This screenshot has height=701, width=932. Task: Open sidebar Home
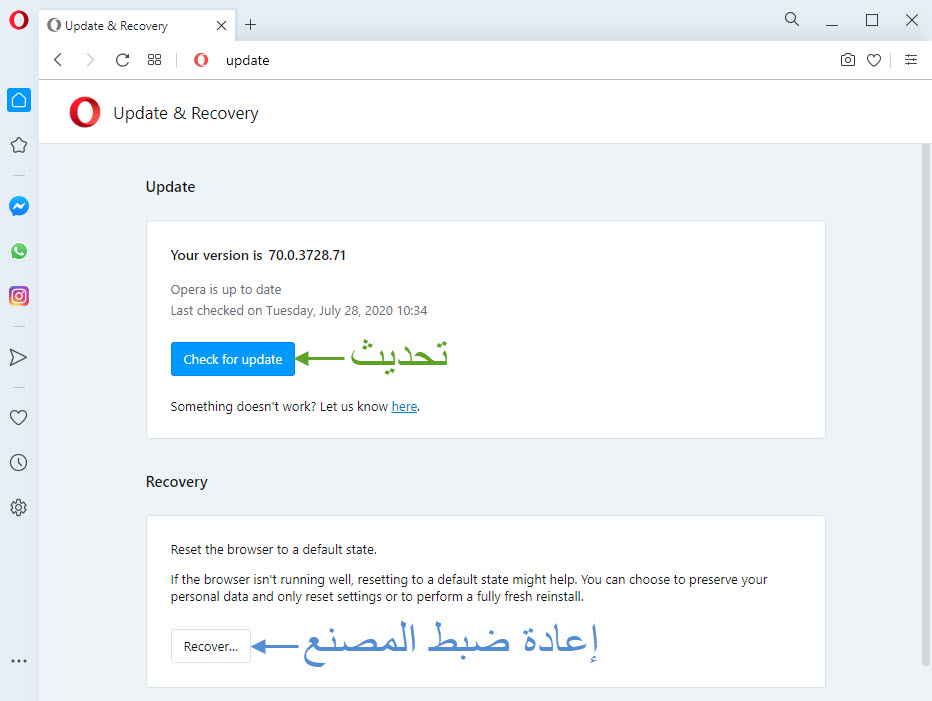click(19, 100)
